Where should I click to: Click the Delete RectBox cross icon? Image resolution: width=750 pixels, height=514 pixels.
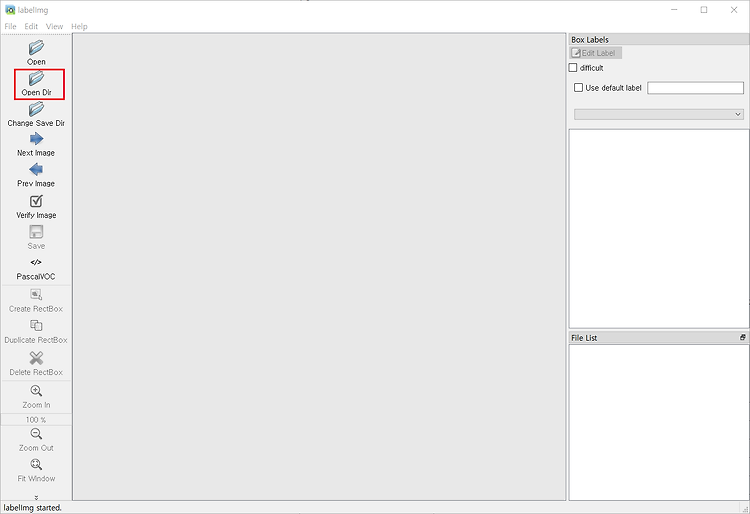point(36,358)
